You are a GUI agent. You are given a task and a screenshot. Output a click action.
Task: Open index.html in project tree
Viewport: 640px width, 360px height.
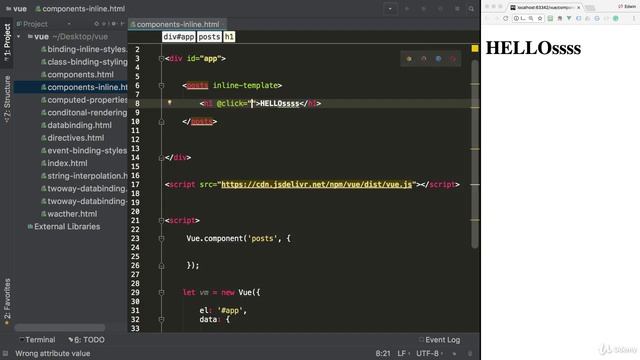[64, 163]
